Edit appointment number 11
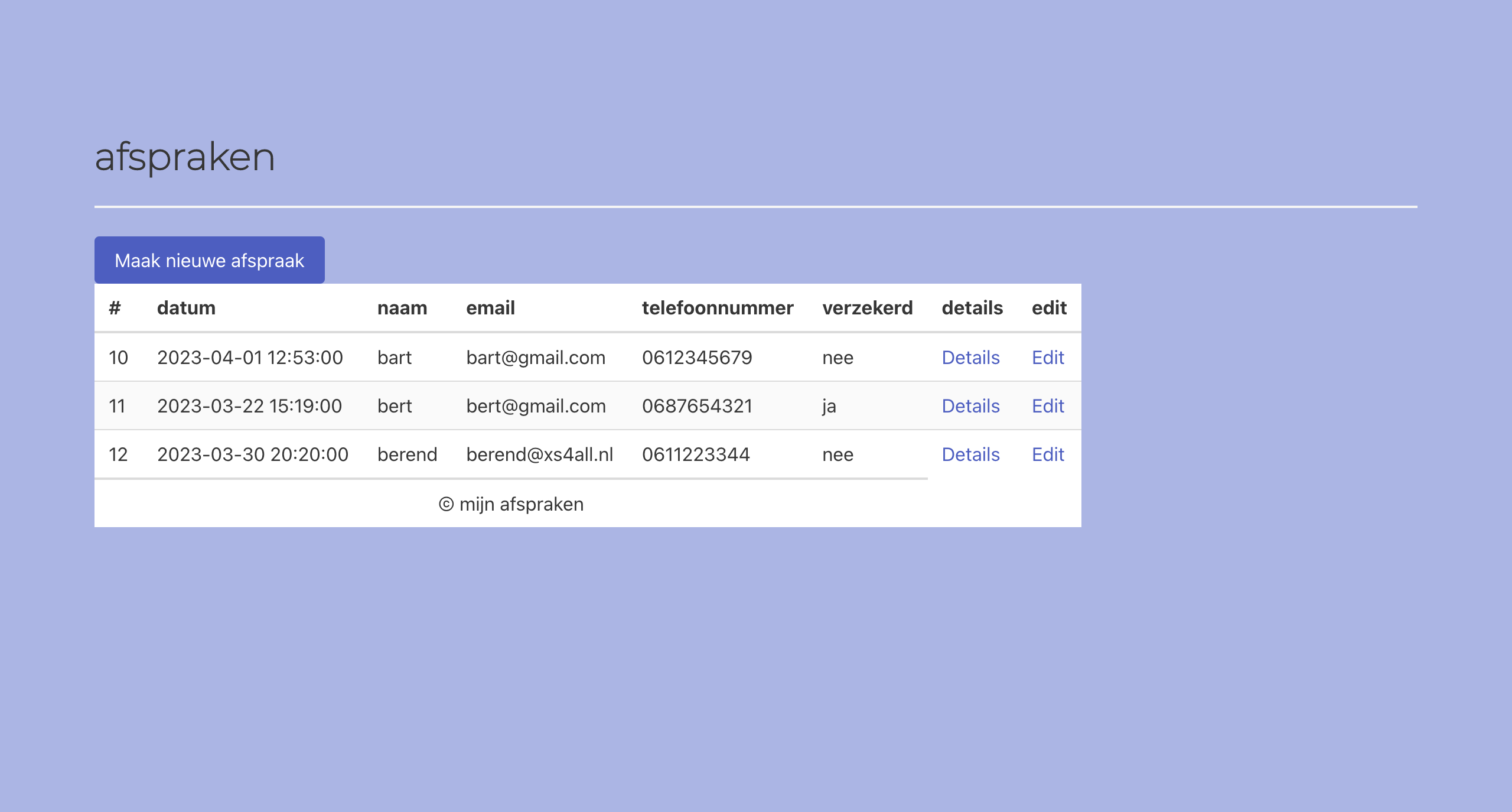The image size is (1512, 812). point(1047,406)
